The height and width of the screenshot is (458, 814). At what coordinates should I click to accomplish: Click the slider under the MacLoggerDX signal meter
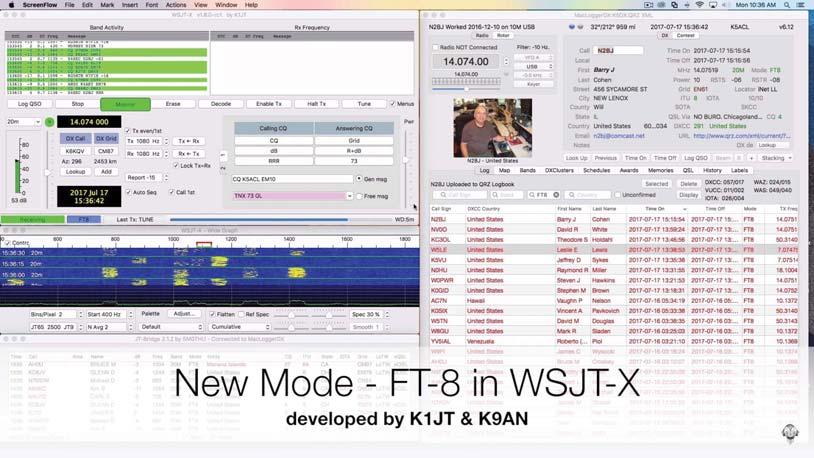[466, 89]
